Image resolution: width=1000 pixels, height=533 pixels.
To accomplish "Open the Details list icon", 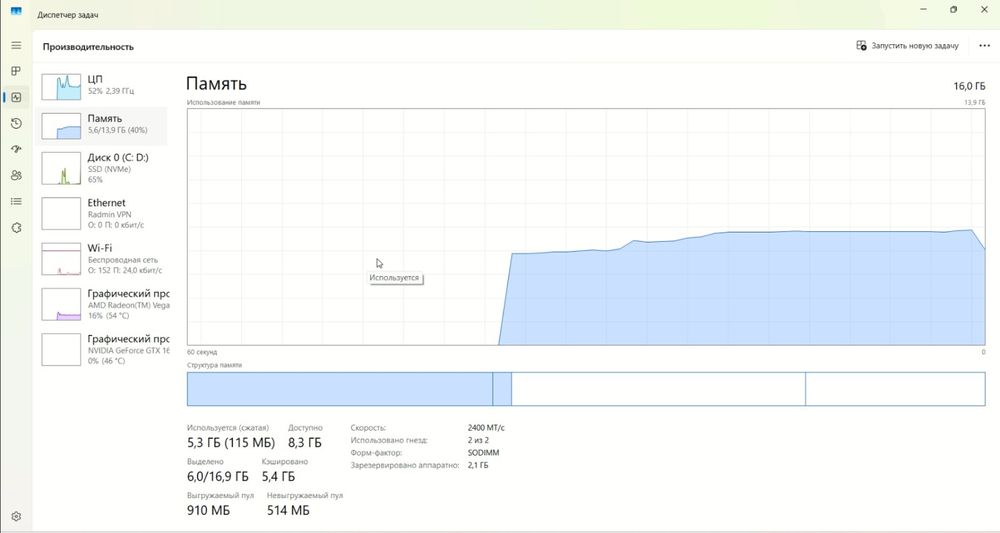I will point(17,201).
